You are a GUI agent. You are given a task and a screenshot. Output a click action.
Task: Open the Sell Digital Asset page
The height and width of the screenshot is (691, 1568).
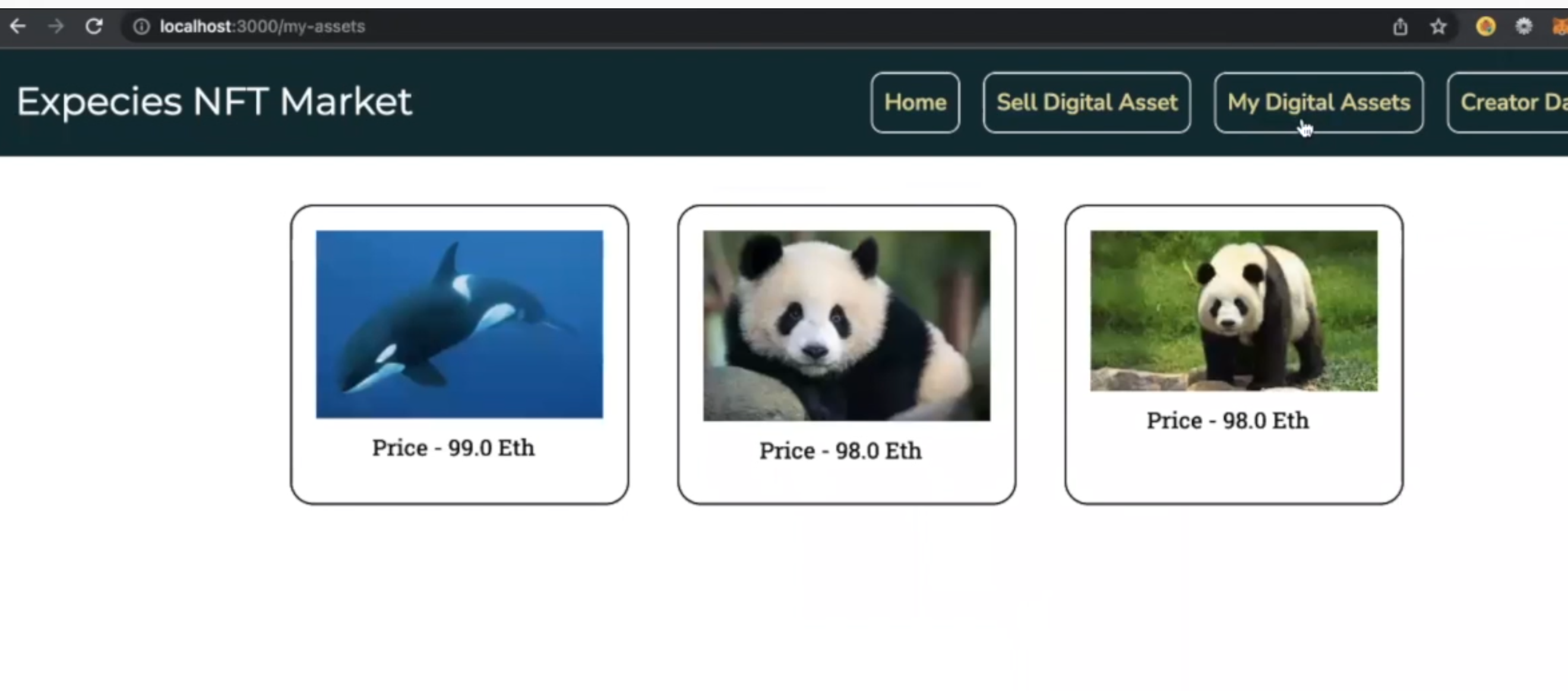pos(1086,102)
